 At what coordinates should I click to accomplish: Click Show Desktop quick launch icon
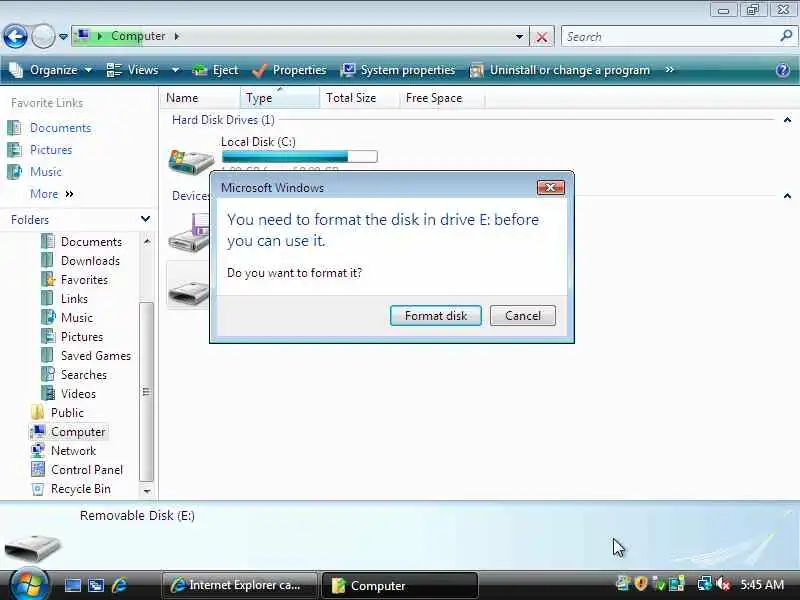point(72,585)
